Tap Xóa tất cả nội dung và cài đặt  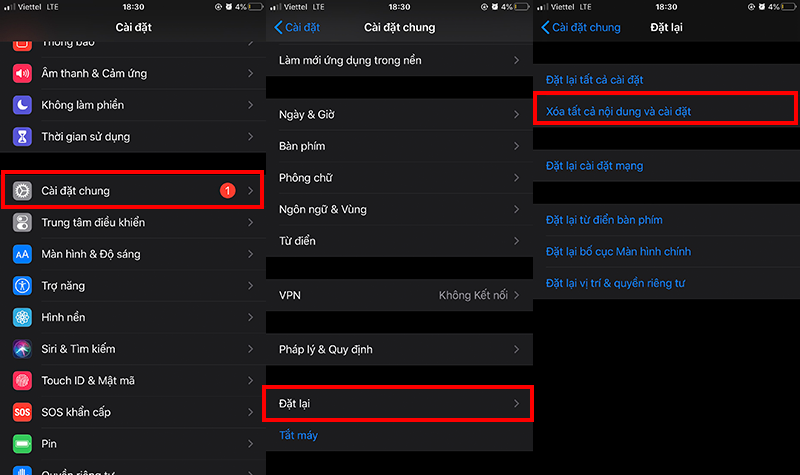pyautogui.click(x=618, y=111)
